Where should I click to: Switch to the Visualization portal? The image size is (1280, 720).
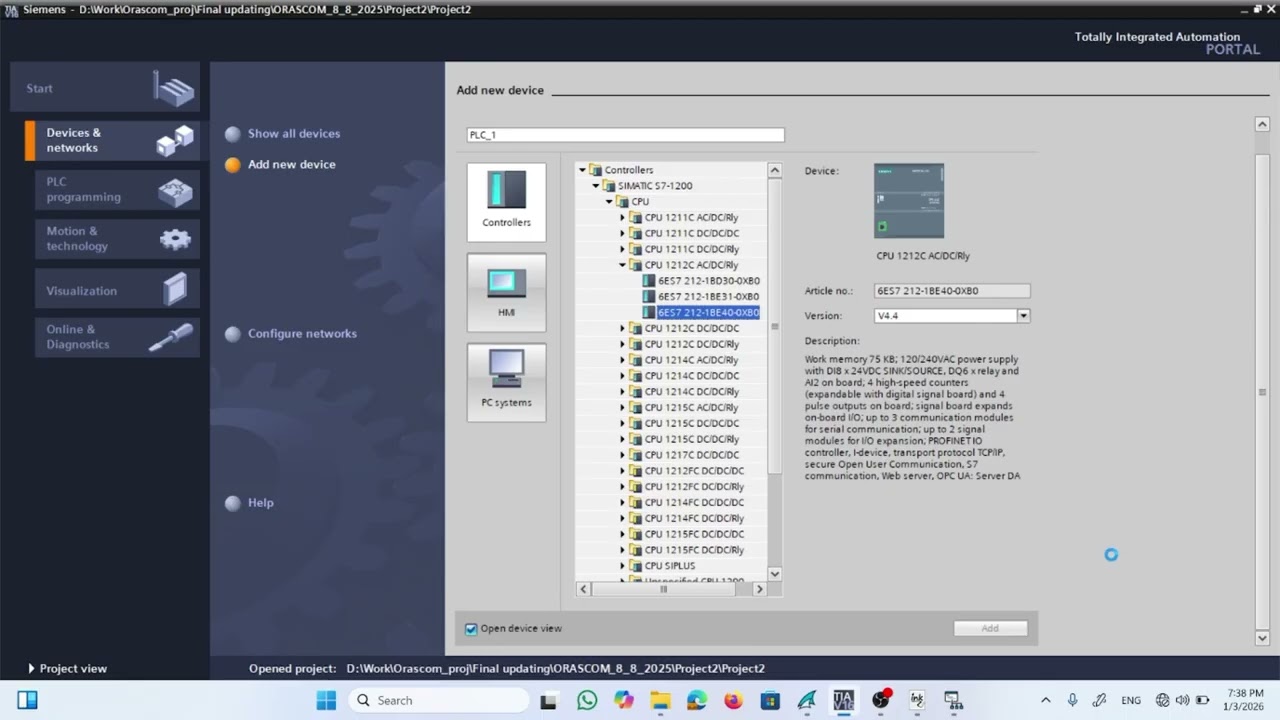117,290
